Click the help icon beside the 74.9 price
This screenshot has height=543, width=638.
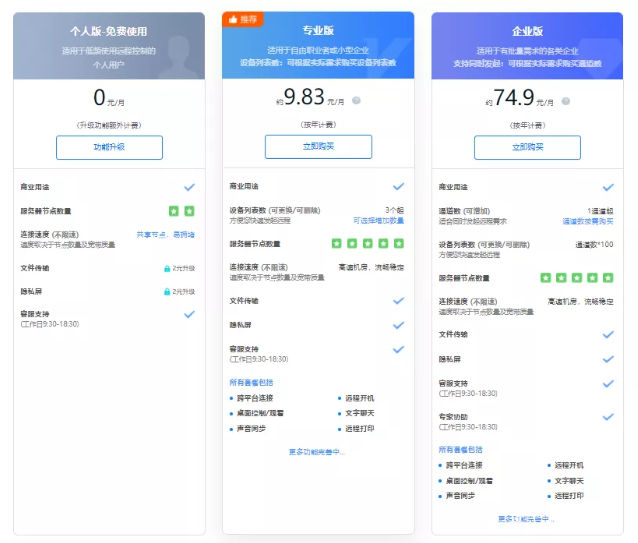[567, 101]
